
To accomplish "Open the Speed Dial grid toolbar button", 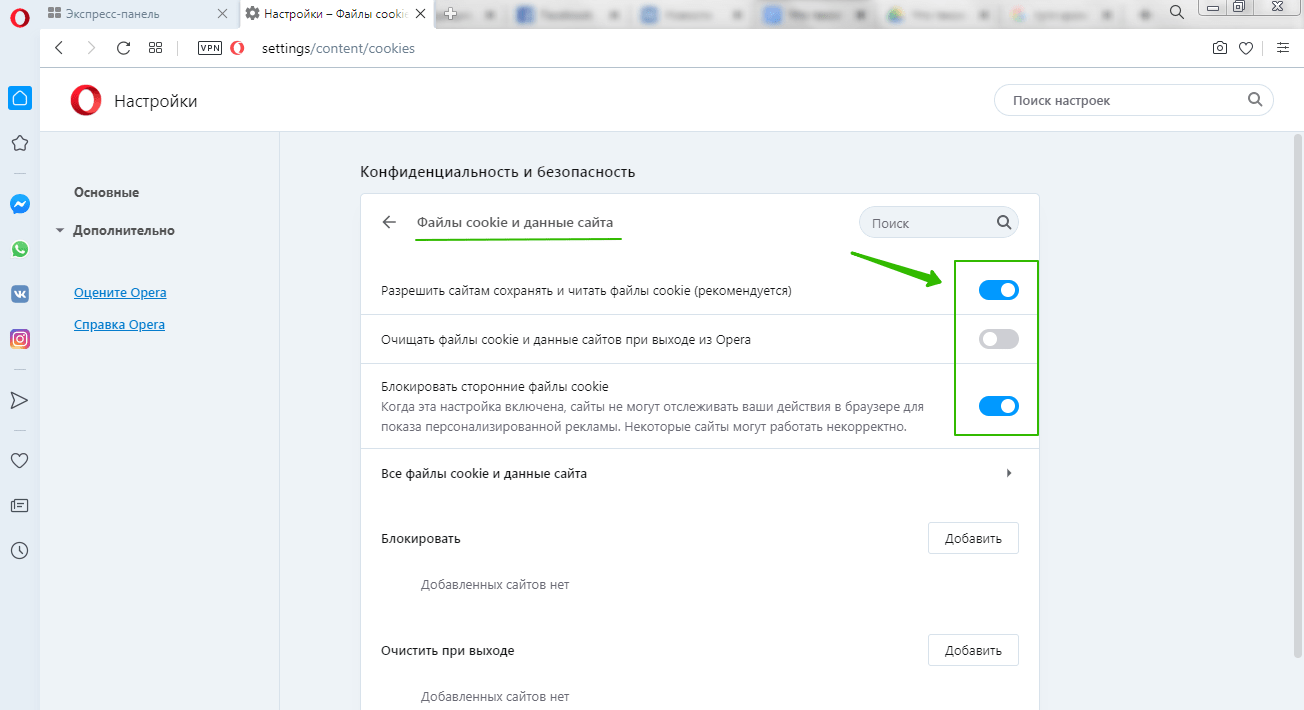I will pos(155,48).
